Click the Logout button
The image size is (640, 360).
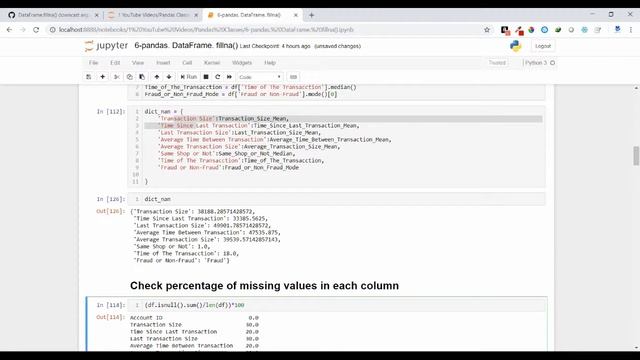point(543,46)
